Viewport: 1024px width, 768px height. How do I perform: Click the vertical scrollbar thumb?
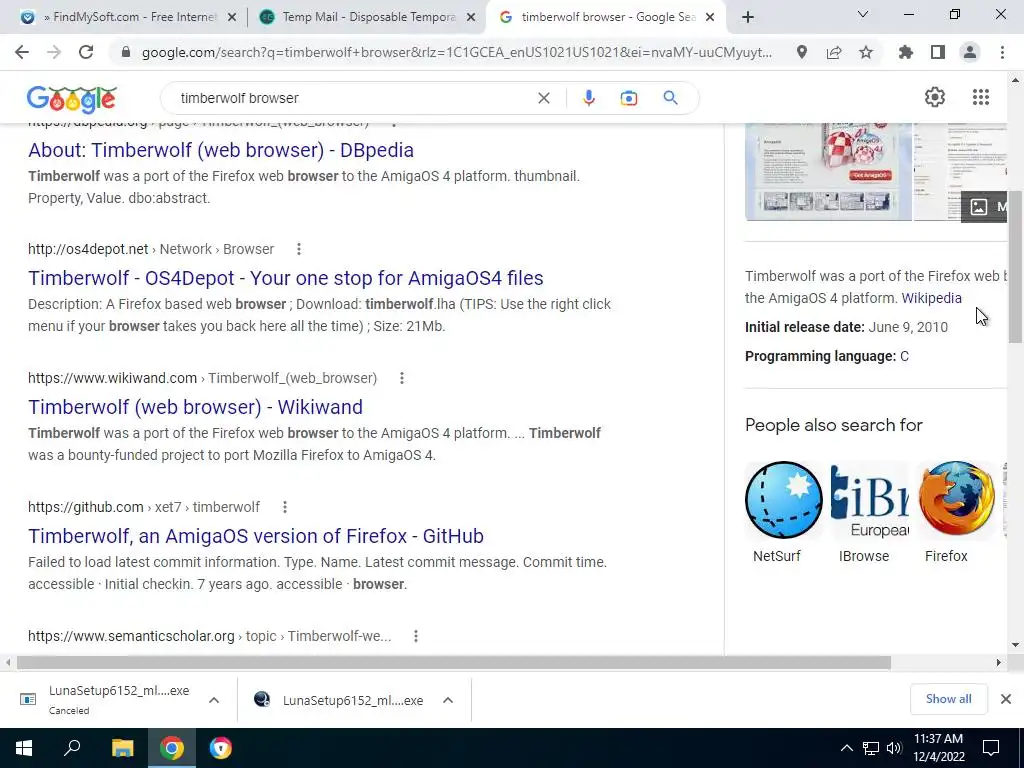(1015, 267)
